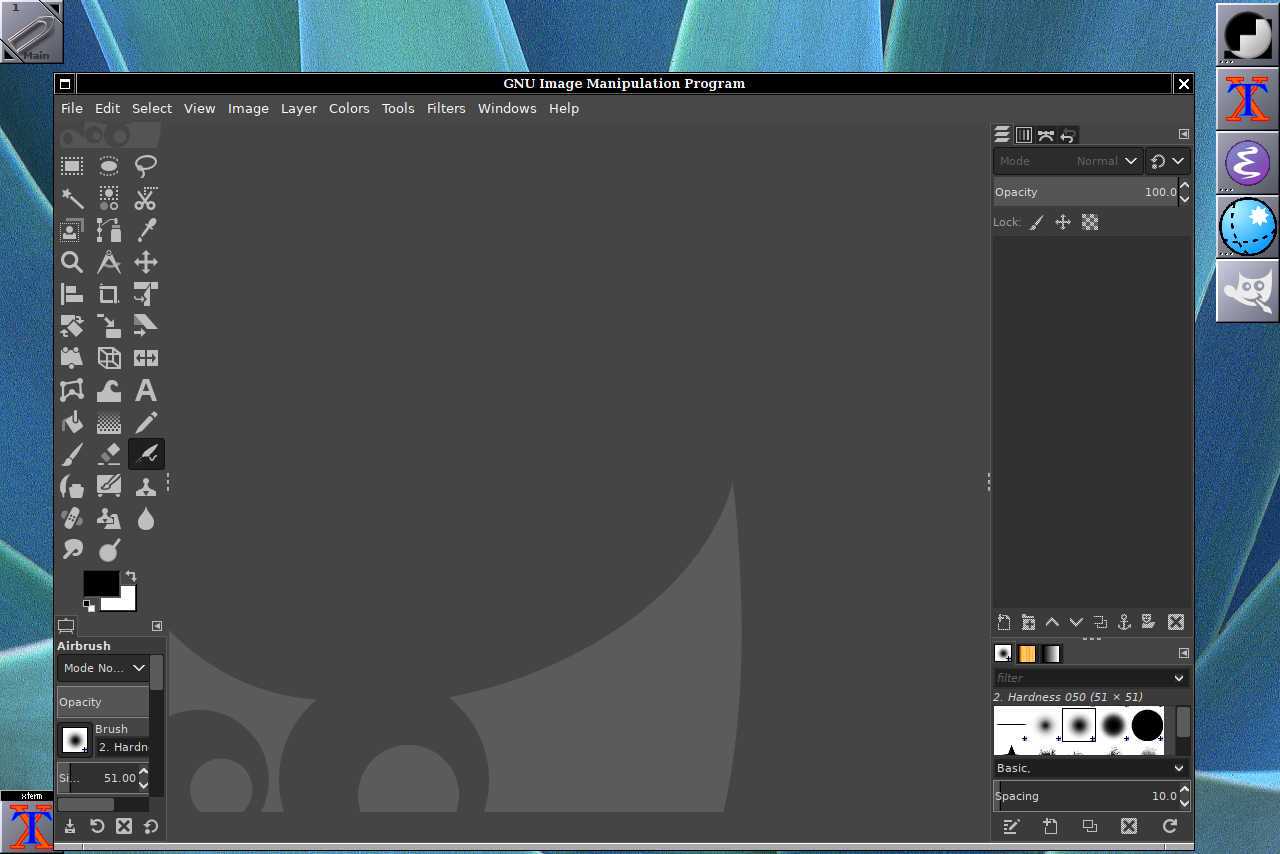Click the black foreground color swatch
1280x854 pixels.
pyautogui.click(x=101, y=583)
